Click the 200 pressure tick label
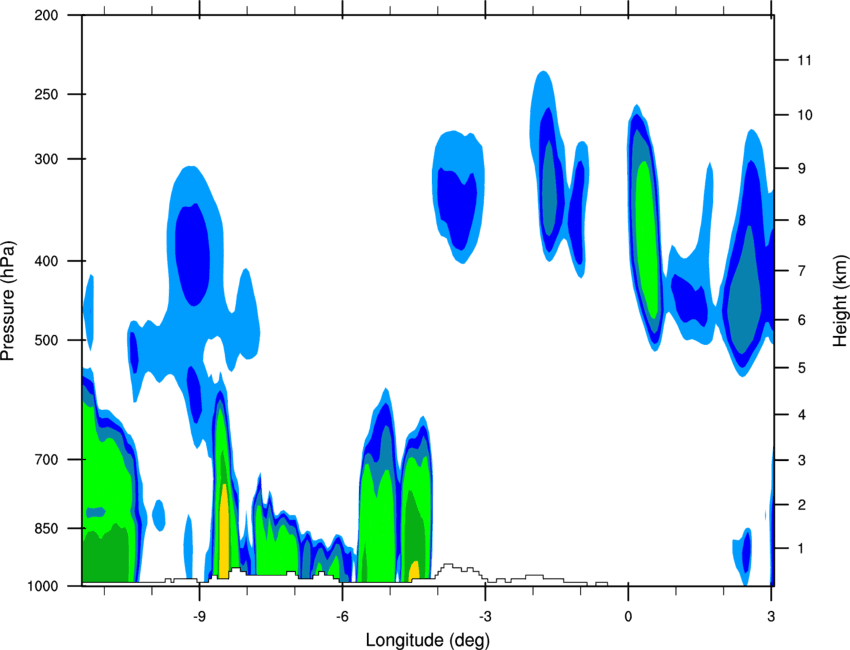 coord(46,15)
